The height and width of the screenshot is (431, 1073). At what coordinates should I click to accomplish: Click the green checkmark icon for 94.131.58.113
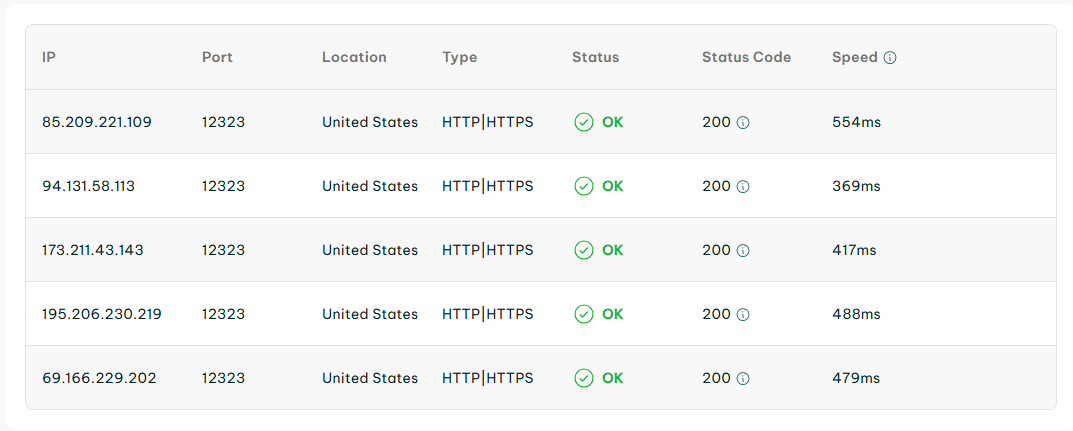point(584,186)
